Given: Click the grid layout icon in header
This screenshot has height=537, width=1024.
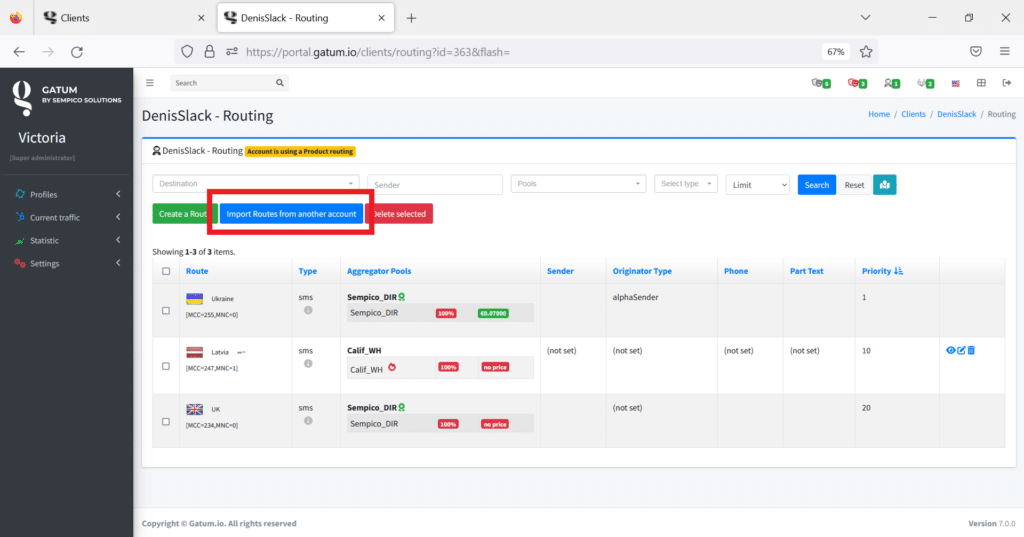Looking at the screenshot, I should [981, 83].
